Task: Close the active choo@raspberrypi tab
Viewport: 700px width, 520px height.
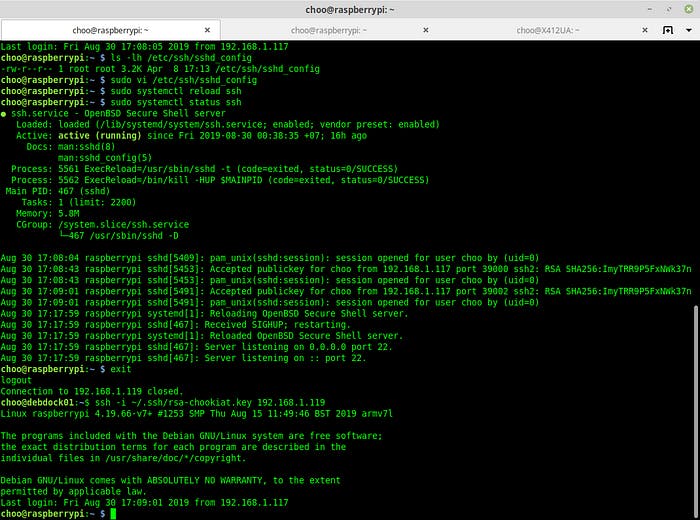Action: pos(207,30)
